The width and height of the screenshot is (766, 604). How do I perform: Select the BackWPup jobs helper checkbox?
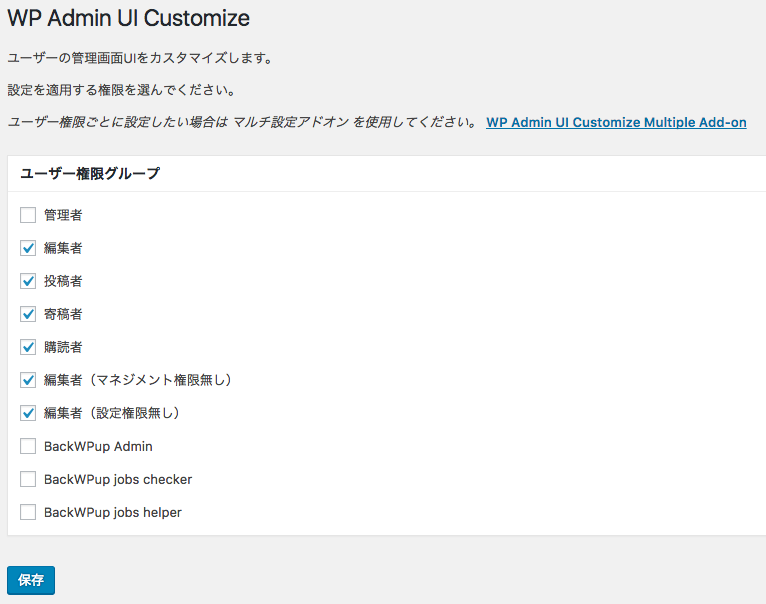click(x=28, y=512)
